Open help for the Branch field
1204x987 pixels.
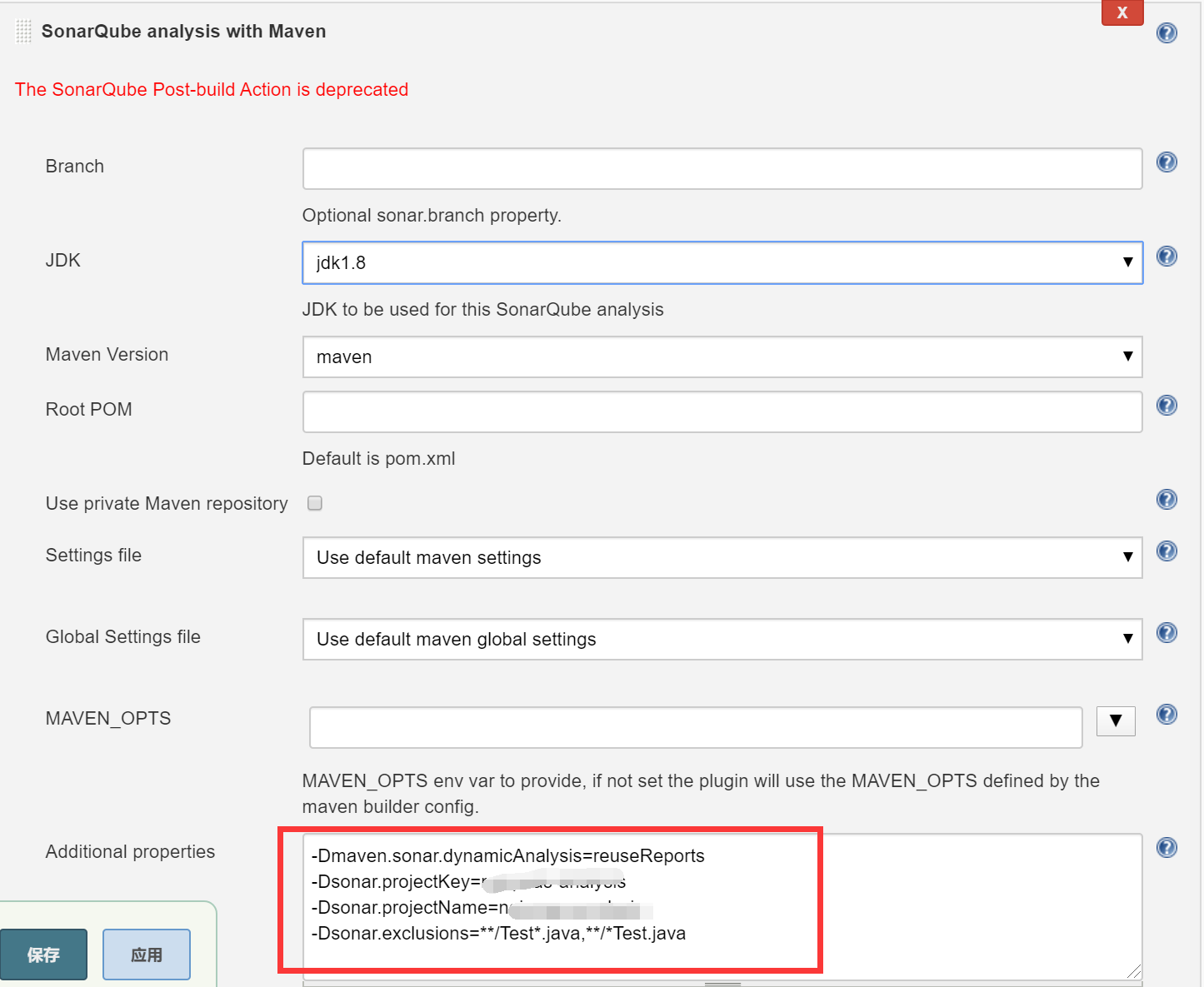click(1167, 162)
